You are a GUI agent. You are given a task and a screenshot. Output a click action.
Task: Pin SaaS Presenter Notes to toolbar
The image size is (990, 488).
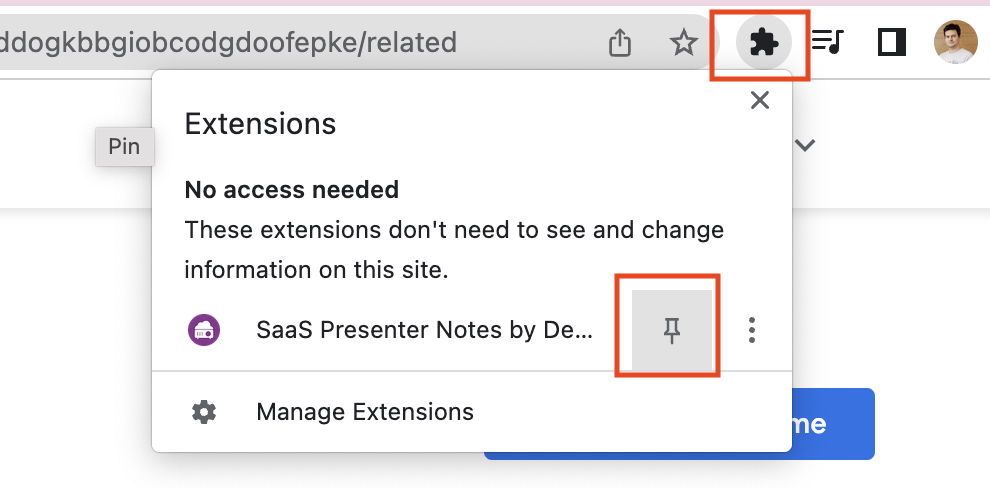coord(672,331)
